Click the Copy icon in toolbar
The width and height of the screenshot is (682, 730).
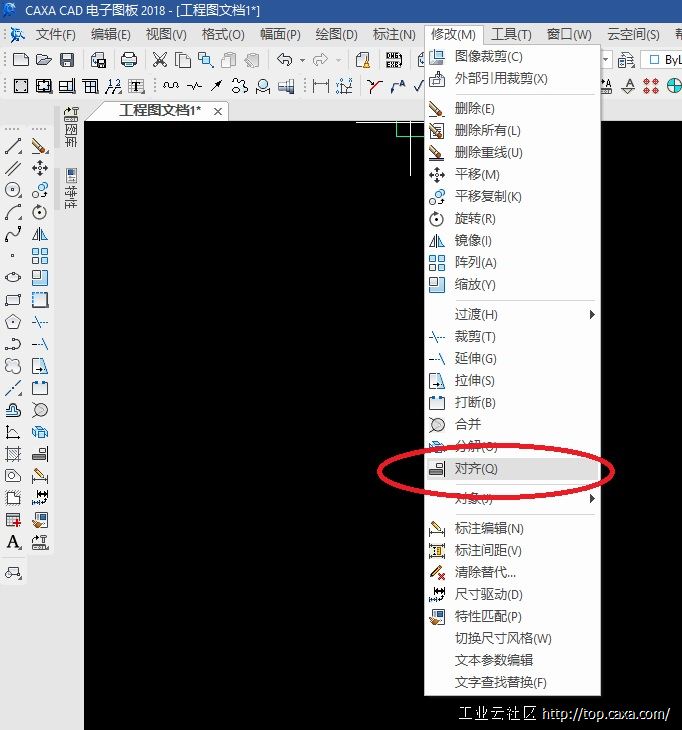coord(182,60)
